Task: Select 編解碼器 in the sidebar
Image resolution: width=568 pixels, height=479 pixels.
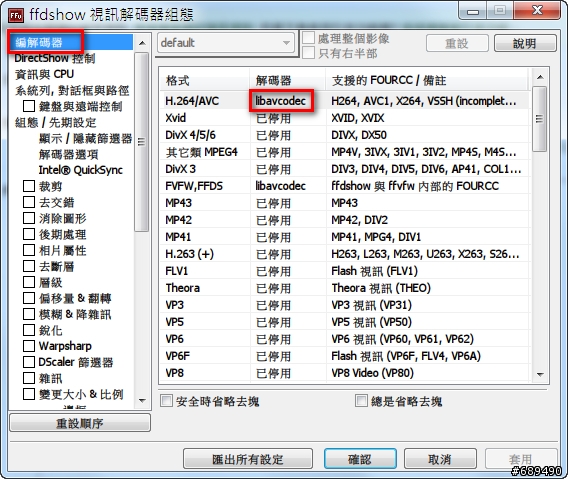Action: (39, 42)
